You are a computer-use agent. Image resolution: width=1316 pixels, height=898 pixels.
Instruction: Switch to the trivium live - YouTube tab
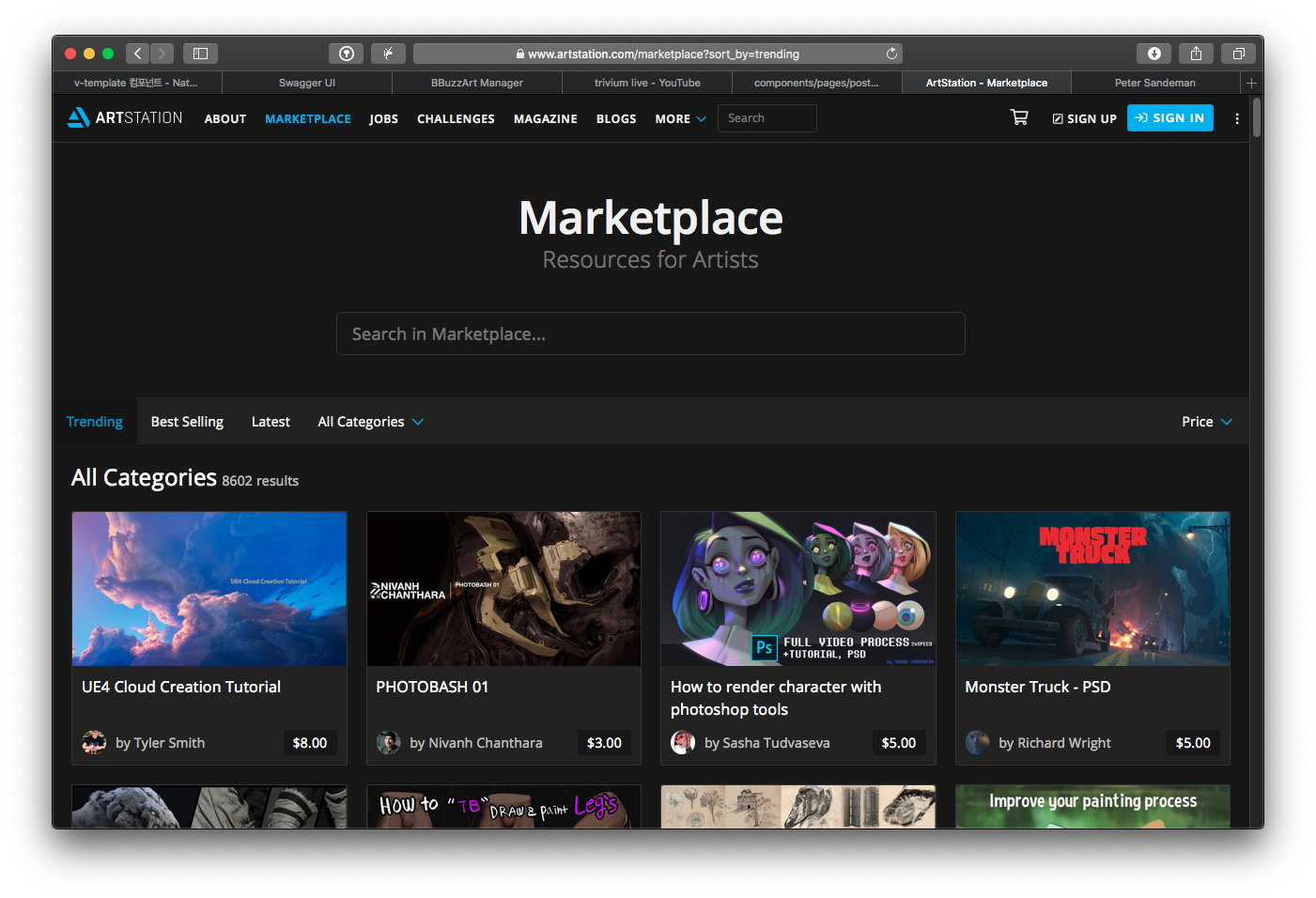647,83
